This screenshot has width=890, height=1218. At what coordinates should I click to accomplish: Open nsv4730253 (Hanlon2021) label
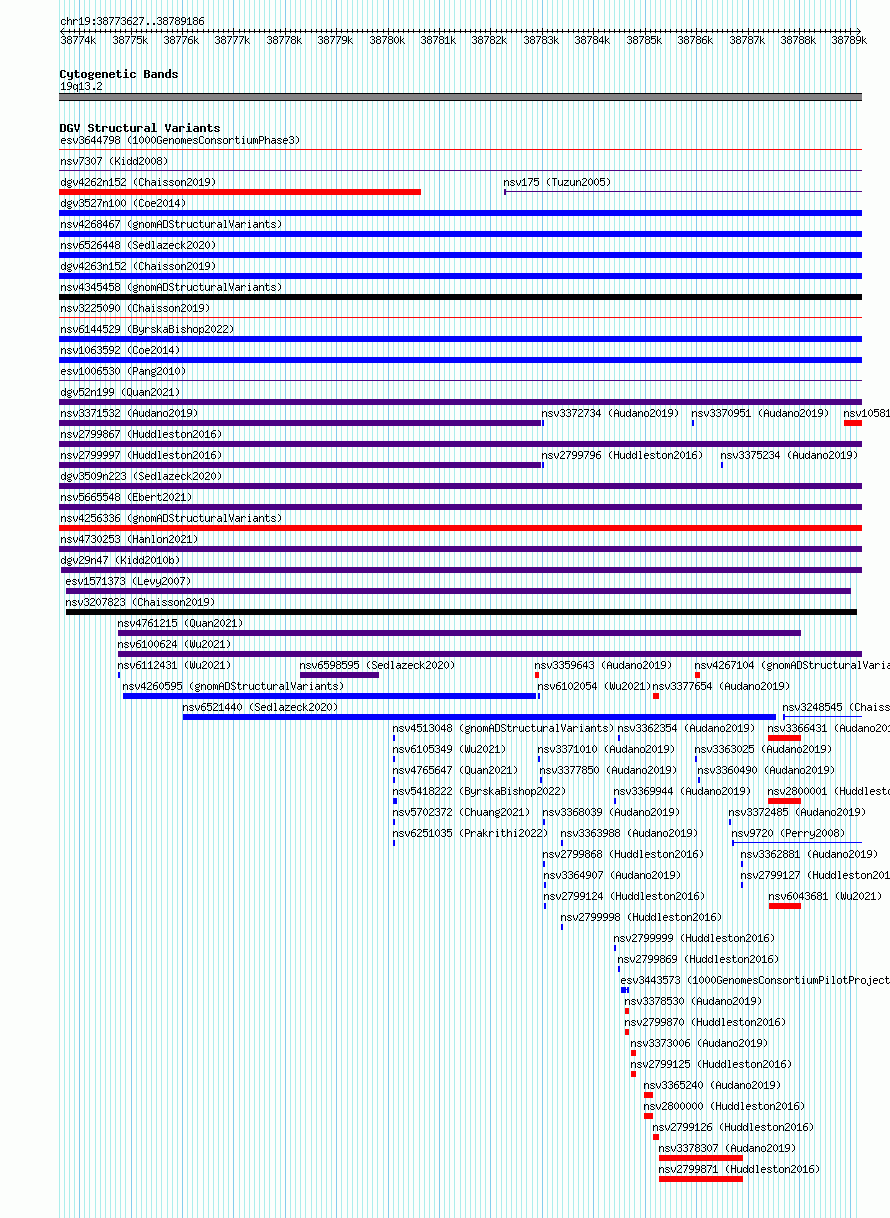tap(129, 539)
